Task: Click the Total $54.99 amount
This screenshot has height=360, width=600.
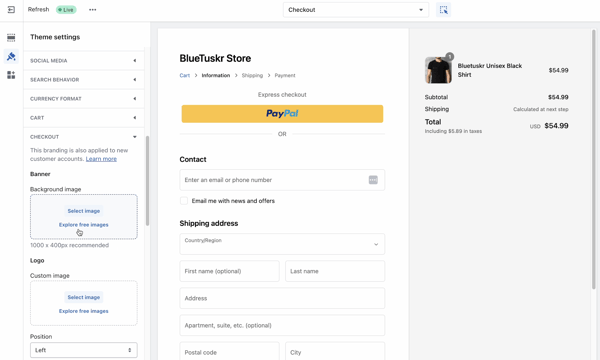Action: click(556, 126)
